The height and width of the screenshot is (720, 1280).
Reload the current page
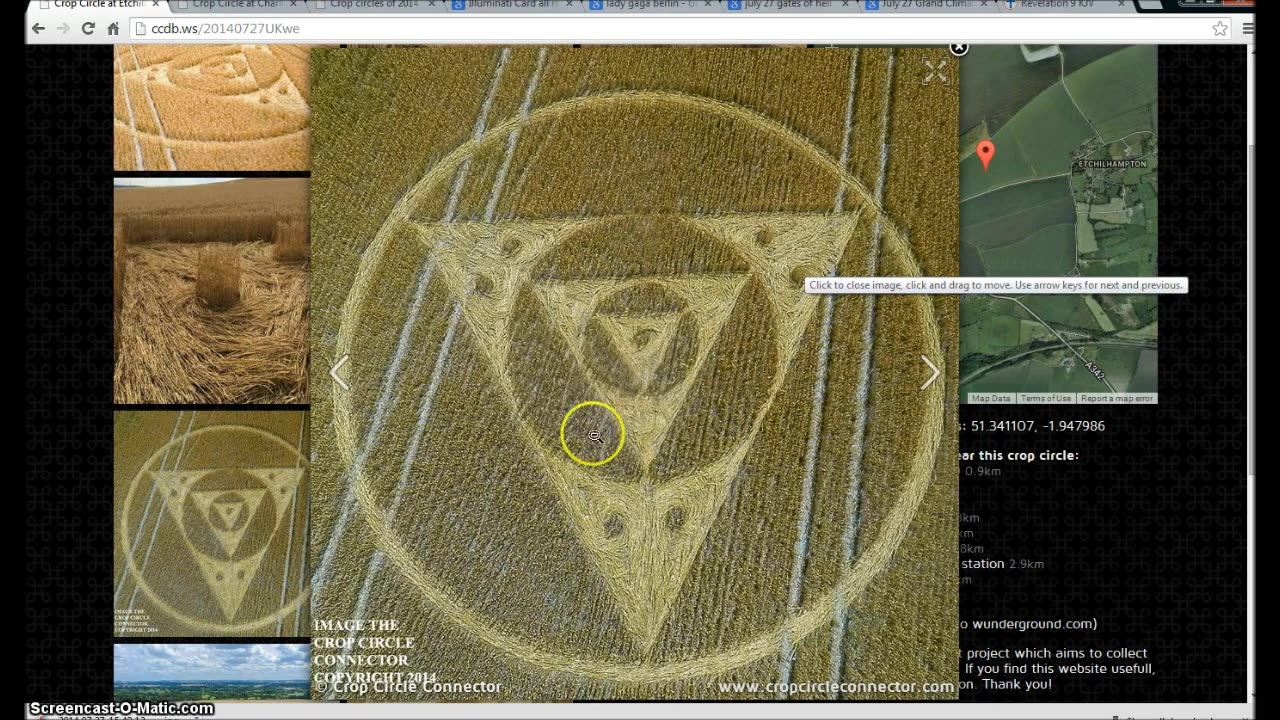click(x=88, y=28)
